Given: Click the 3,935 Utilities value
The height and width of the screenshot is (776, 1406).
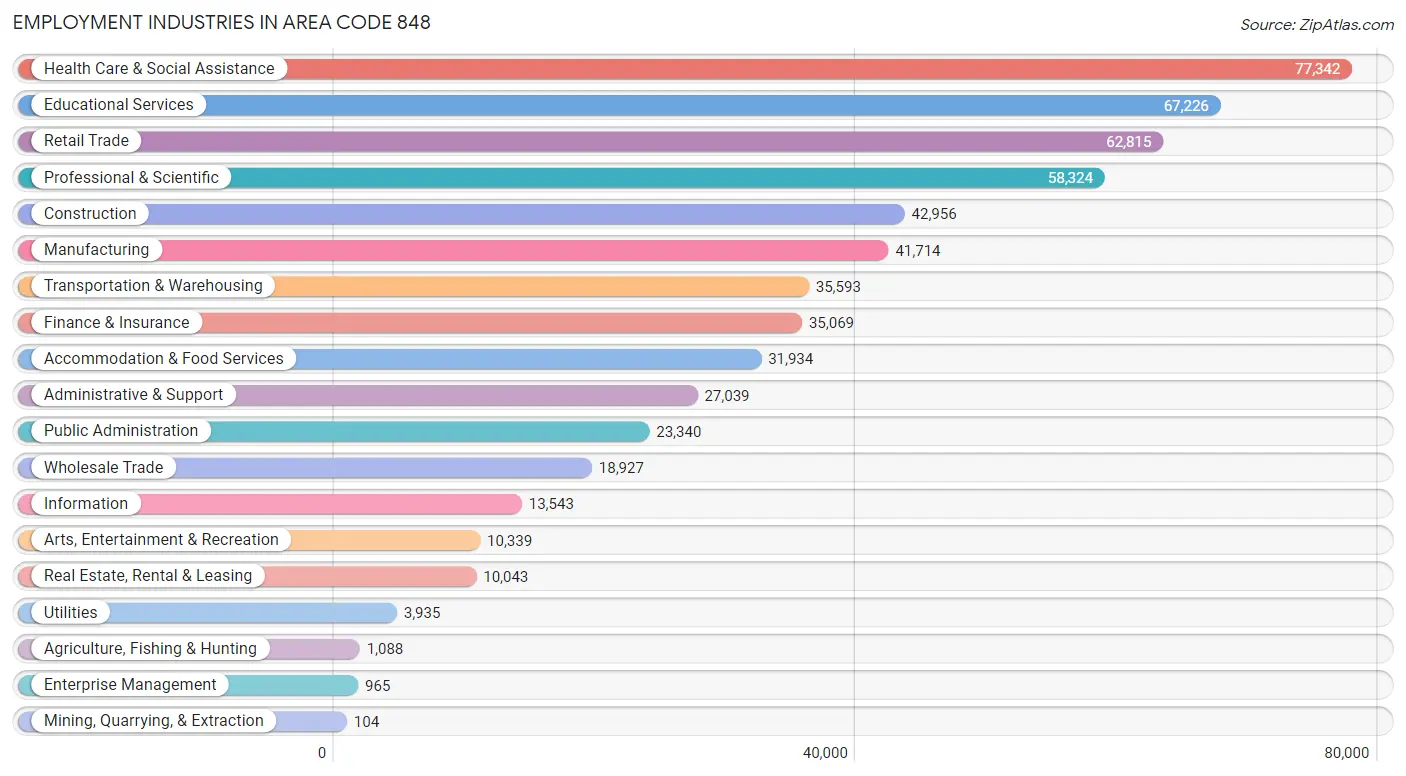Looking at the screenshot, I should coord(422,613).
